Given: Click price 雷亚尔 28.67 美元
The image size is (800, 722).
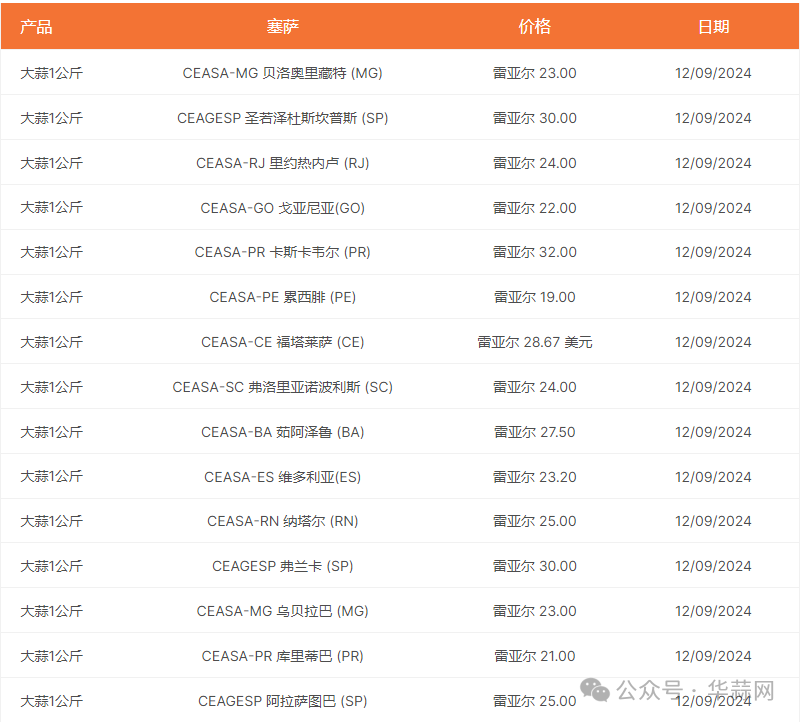Looking at the screenshot, I should (x=535, y=342).
